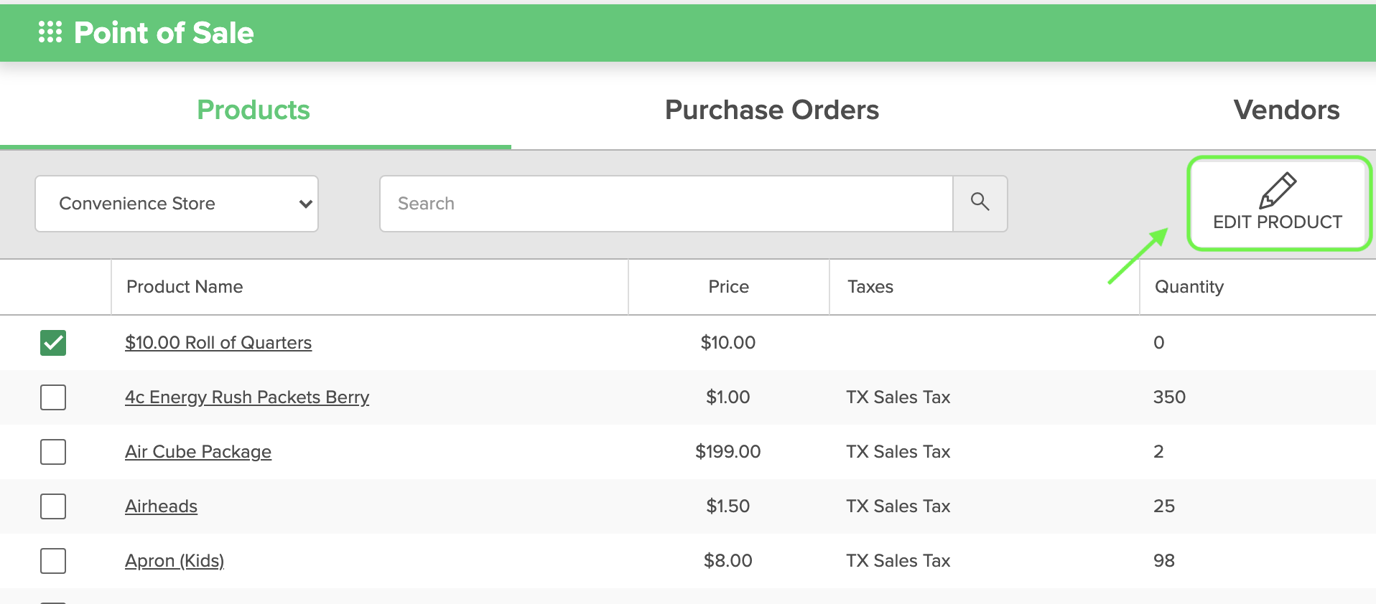
Task: Open the $10.00 Roll of Quarters link
Action: (218, 342)
